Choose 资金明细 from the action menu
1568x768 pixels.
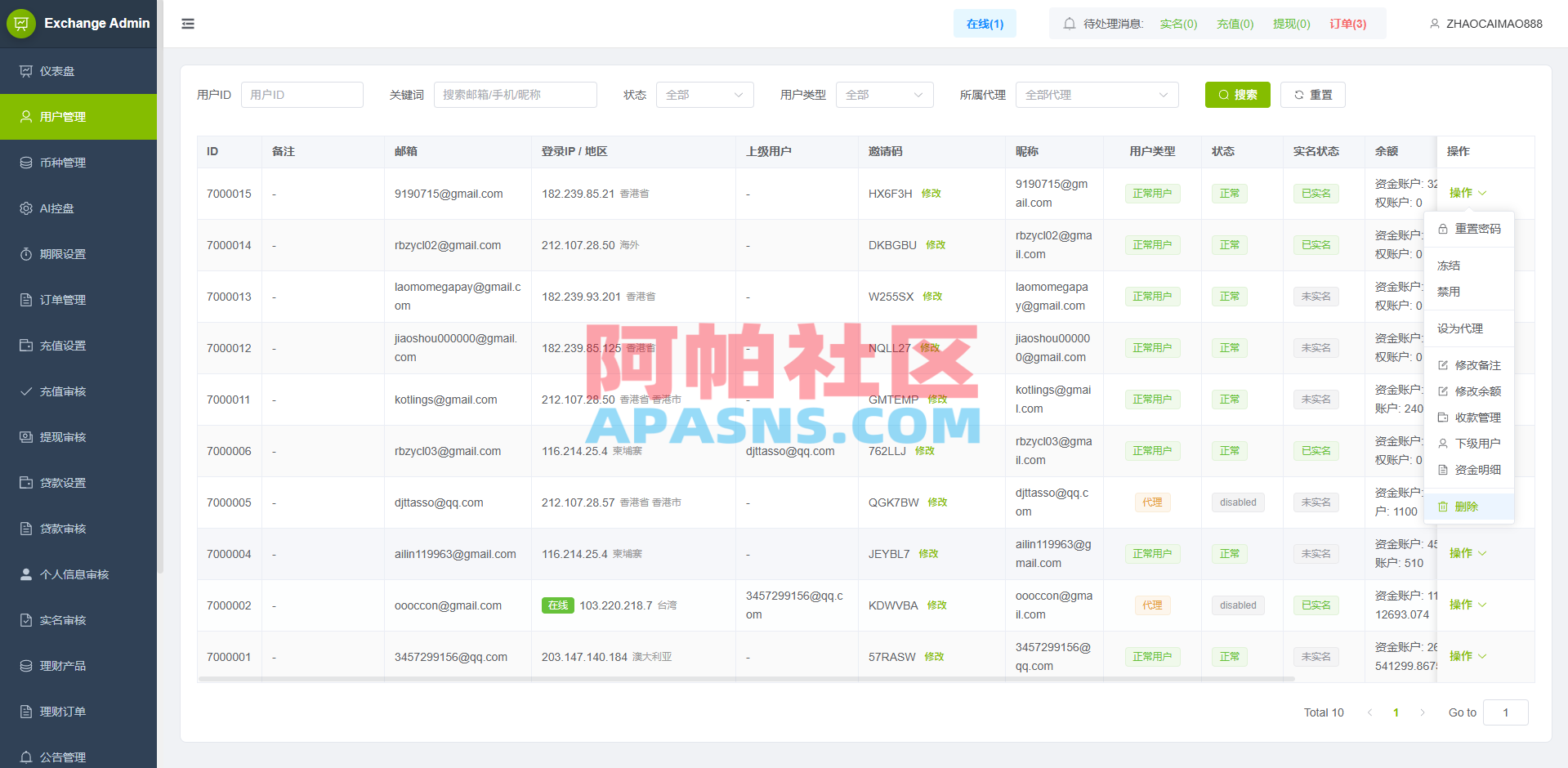[x=1469, y=470]
